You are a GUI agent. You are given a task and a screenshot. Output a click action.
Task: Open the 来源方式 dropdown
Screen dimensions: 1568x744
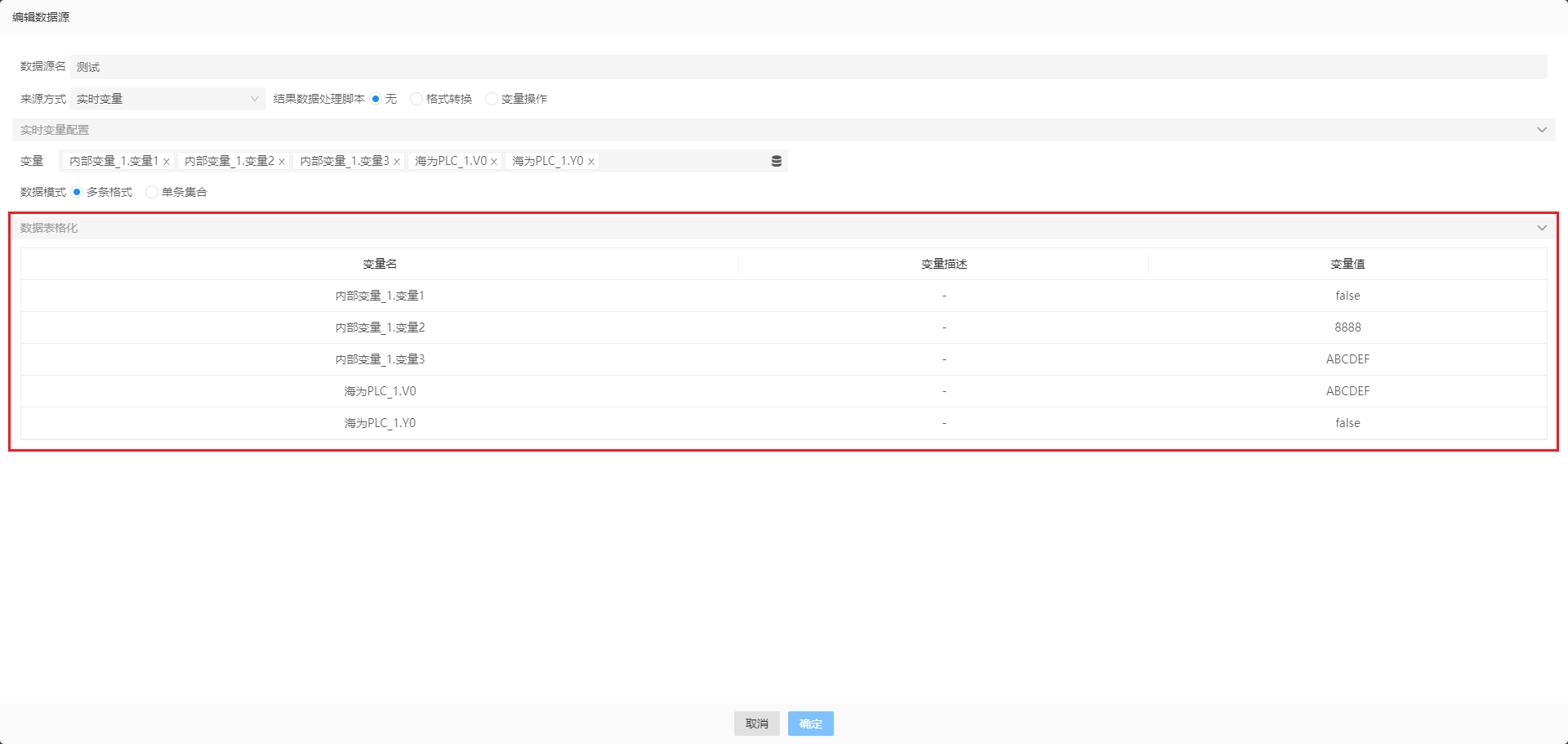point(167,99)
